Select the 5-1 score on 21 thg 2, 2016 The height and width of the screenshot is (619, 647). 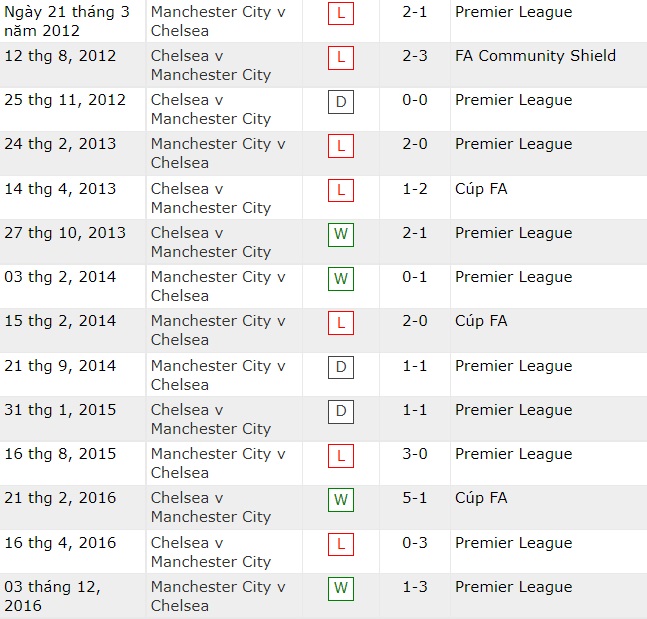pos(415,498)
